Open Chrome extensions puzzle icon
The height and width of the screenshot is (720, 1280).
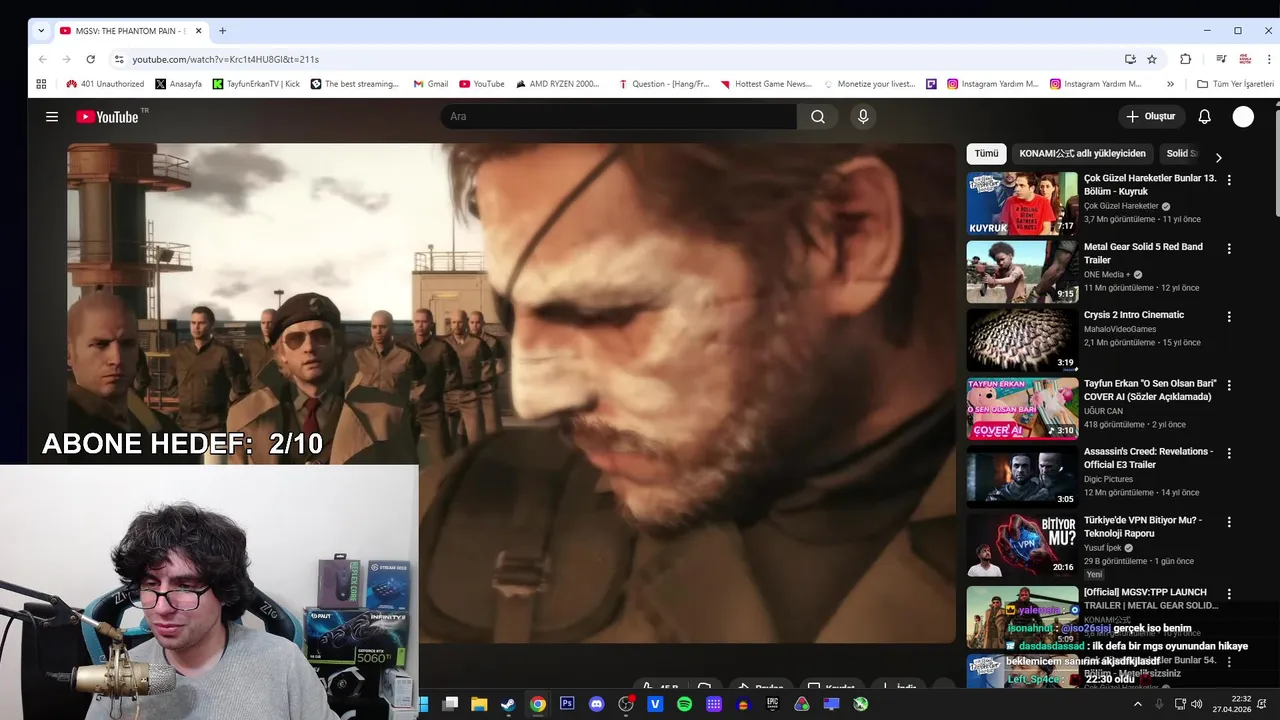tap(1186, 59)
